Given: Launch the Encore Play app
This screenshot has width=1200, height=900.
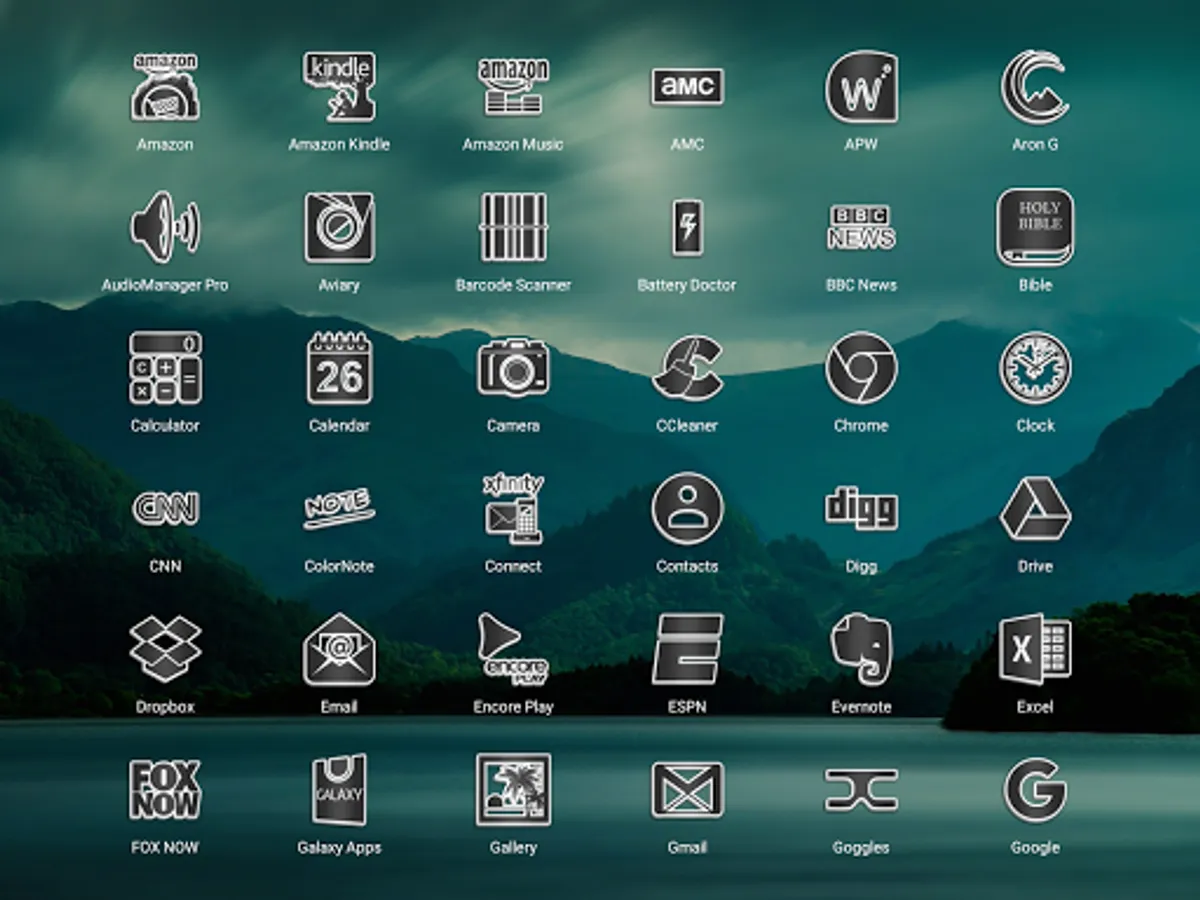Looking at the screenshot, I should pyautogui.click(x=513, y=649).
